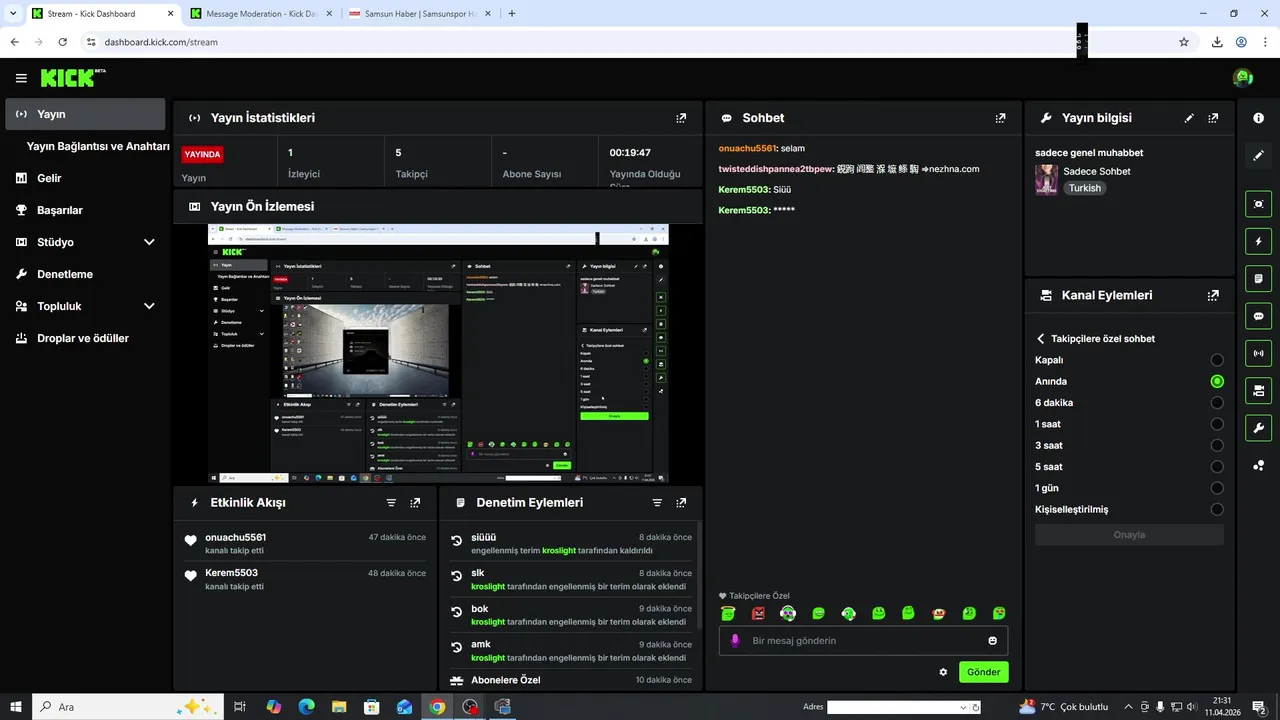Open chat settings gear near Gönder
Viewport: 1280px width, 720px height.
pos(943,672)
